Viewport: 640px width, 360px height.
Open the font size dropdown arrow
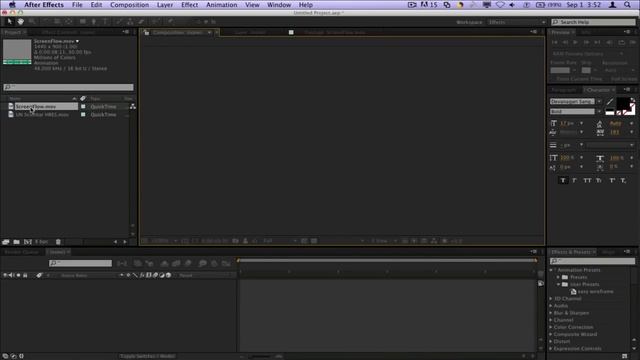(582, 123)
